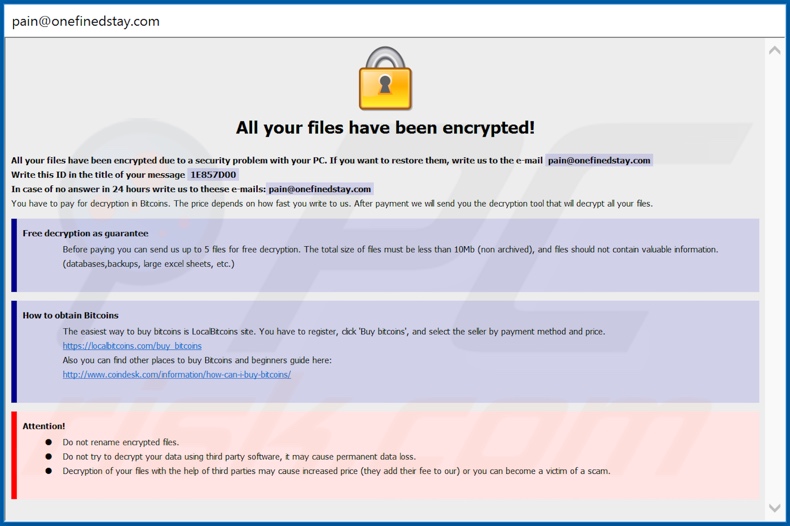Click 'All your files have been encrypted!' heading
The height and width of the screenshot is (526, 790).
[x=385, y=128]
